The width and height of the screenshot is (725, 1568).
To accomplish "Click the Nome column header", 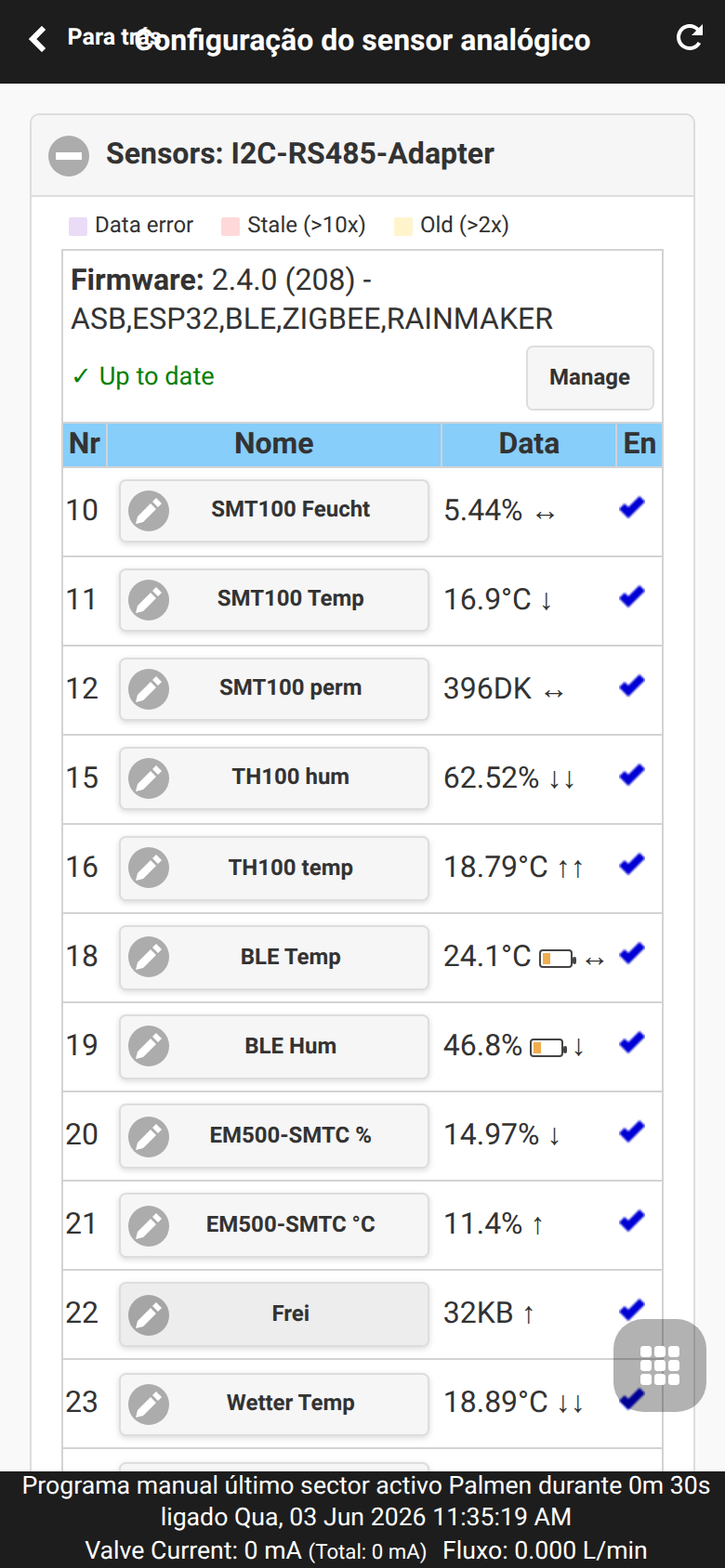I will click(274, 444).
